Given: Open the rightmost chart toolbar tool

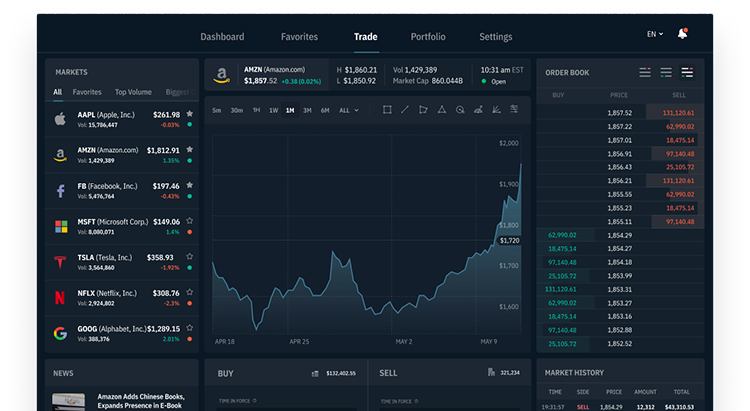Looking at the screenshot, I should click(514, 110).
